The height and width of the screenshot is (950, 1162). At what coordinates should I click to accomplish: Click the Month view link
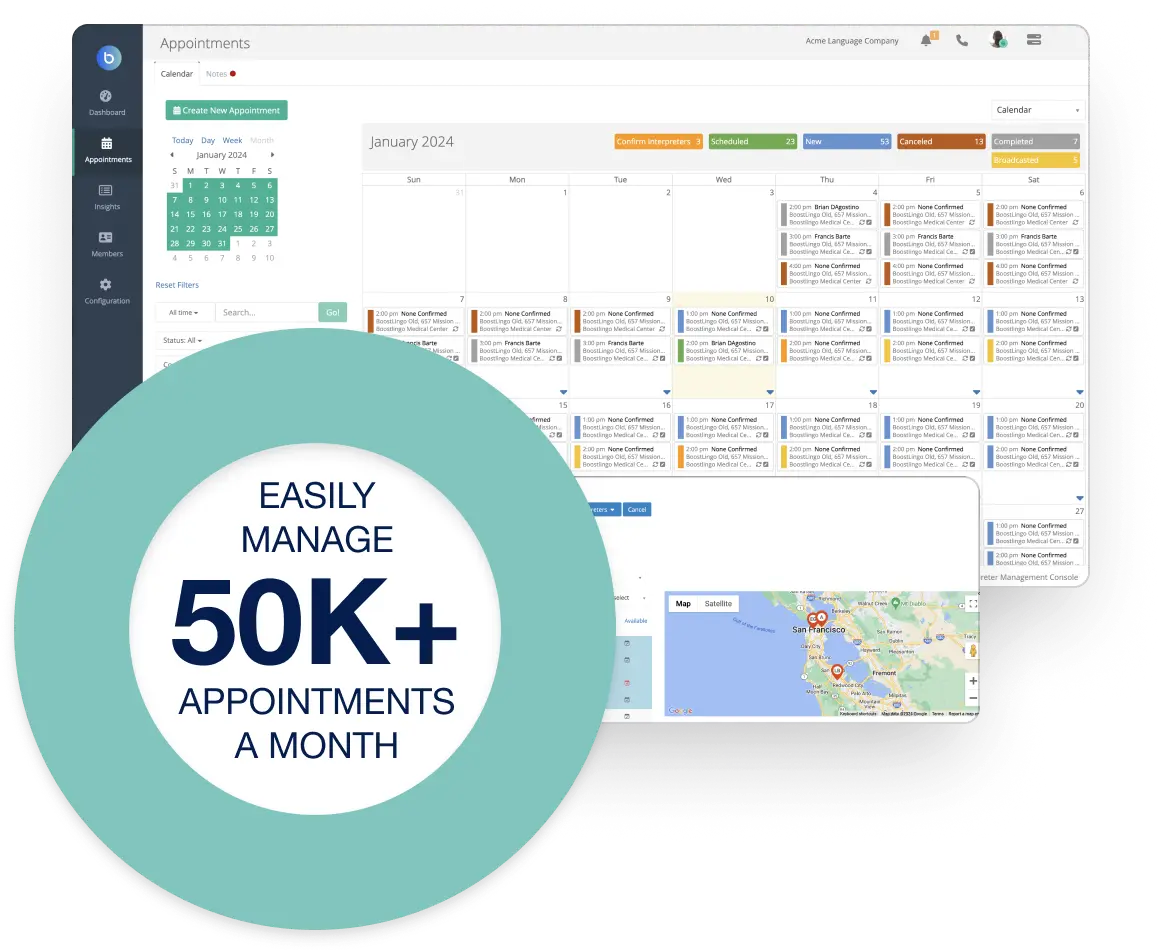point(262,140)
